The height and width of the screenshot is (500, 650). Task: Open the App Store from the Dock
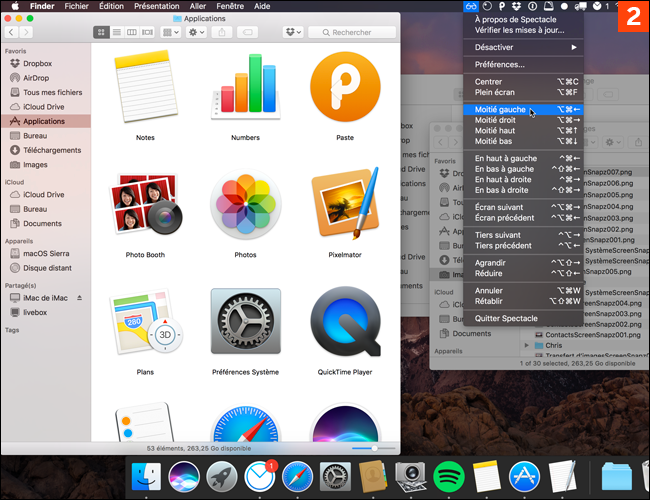pyautogui.click(x=524, y=474)
